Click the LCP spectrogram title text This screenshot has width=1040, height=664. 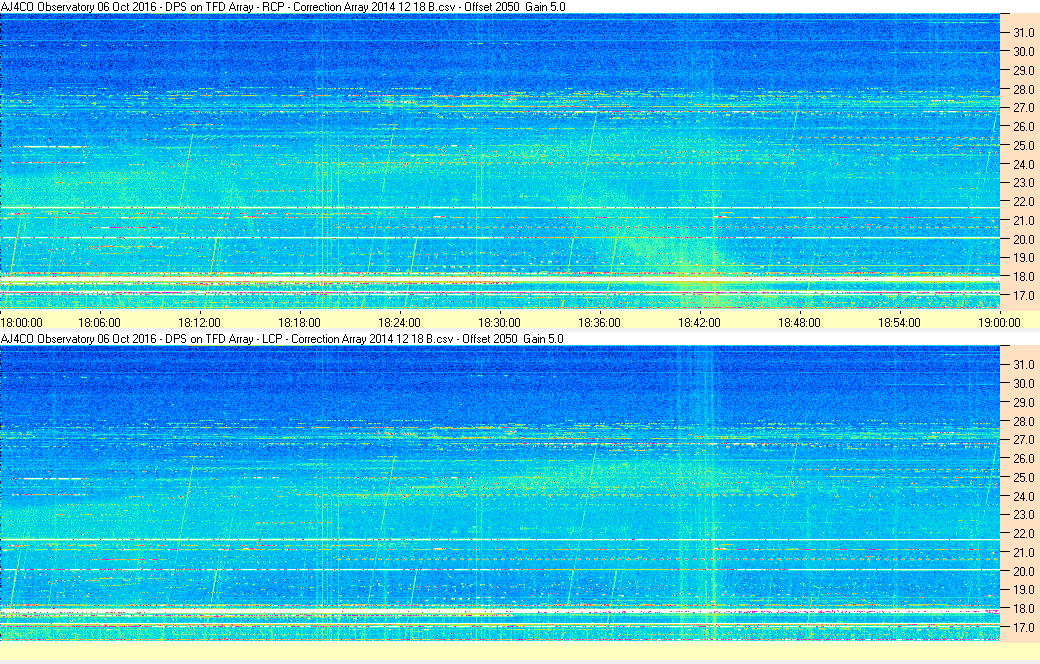click(x=282, y=339)
